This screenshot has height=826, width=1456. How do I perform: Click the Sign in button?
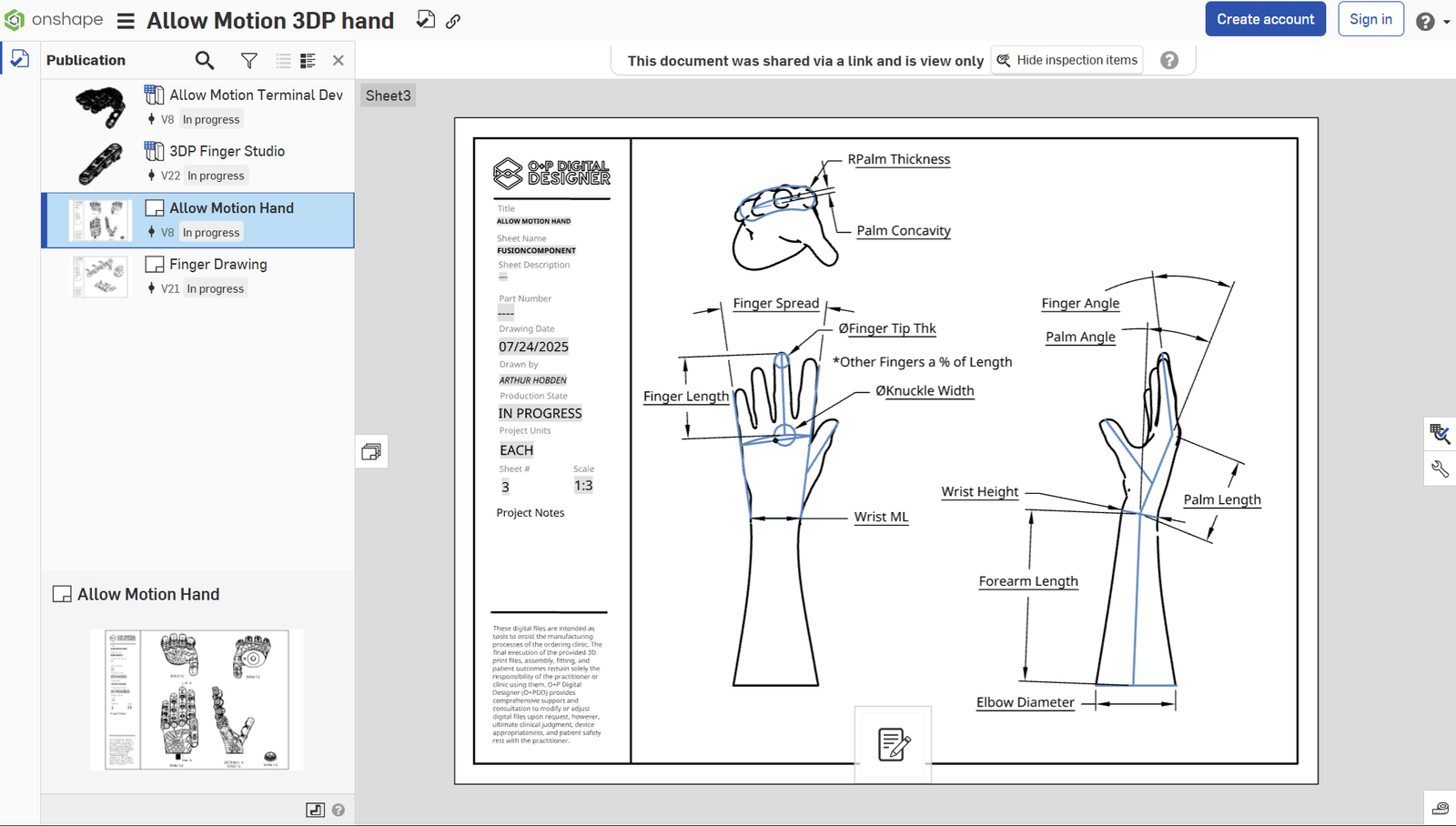1370,18
